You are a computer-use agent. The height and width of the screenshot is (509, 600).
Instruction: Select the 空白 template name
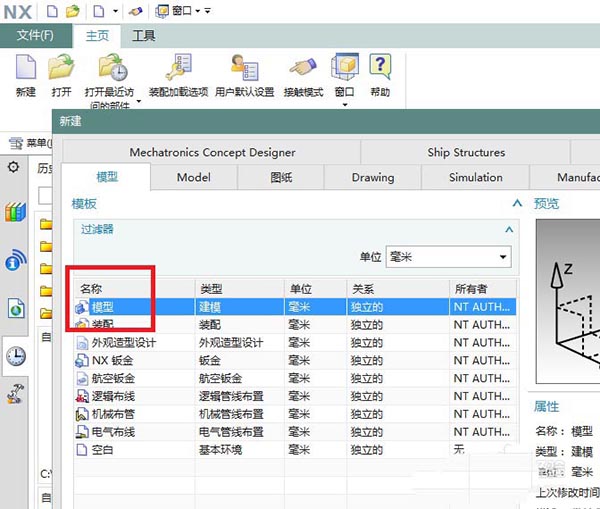[103, 450]
